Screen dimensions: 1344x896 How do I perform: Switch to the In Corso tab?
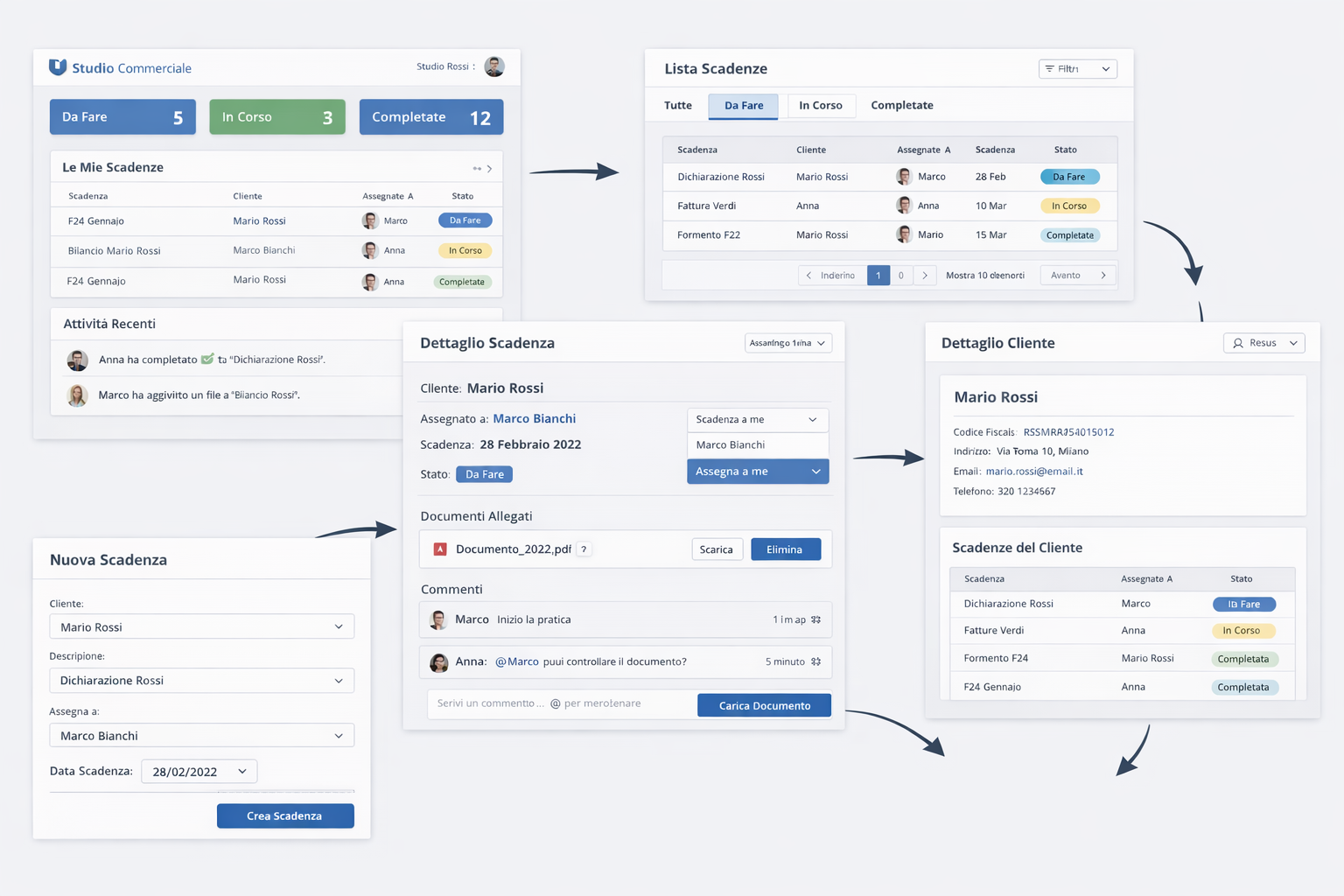pyautogui.click(x=821, y=106)
